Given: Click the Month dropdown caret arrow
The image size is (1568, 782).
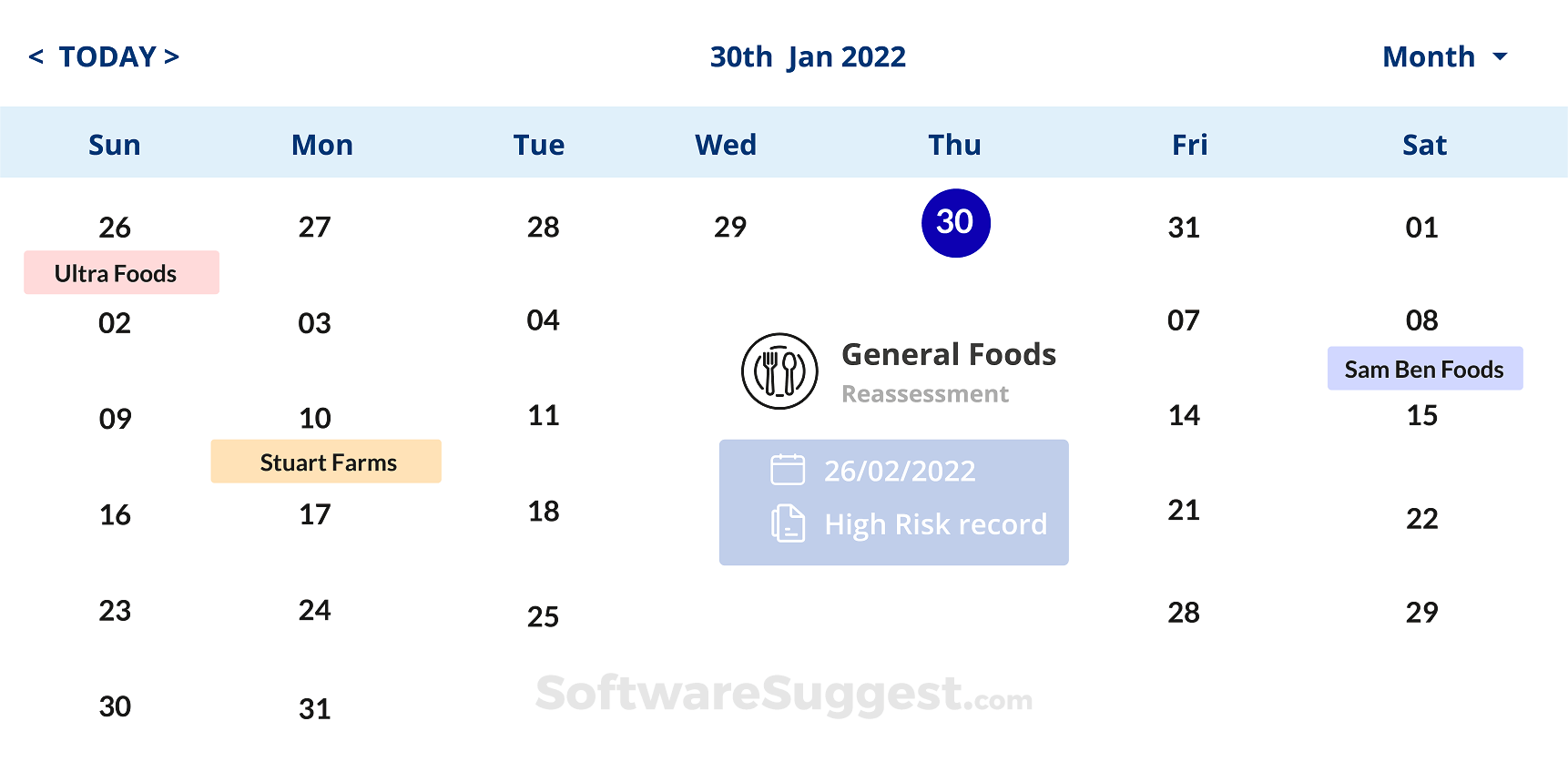Looking at the screenshot, I should 1500,57.
